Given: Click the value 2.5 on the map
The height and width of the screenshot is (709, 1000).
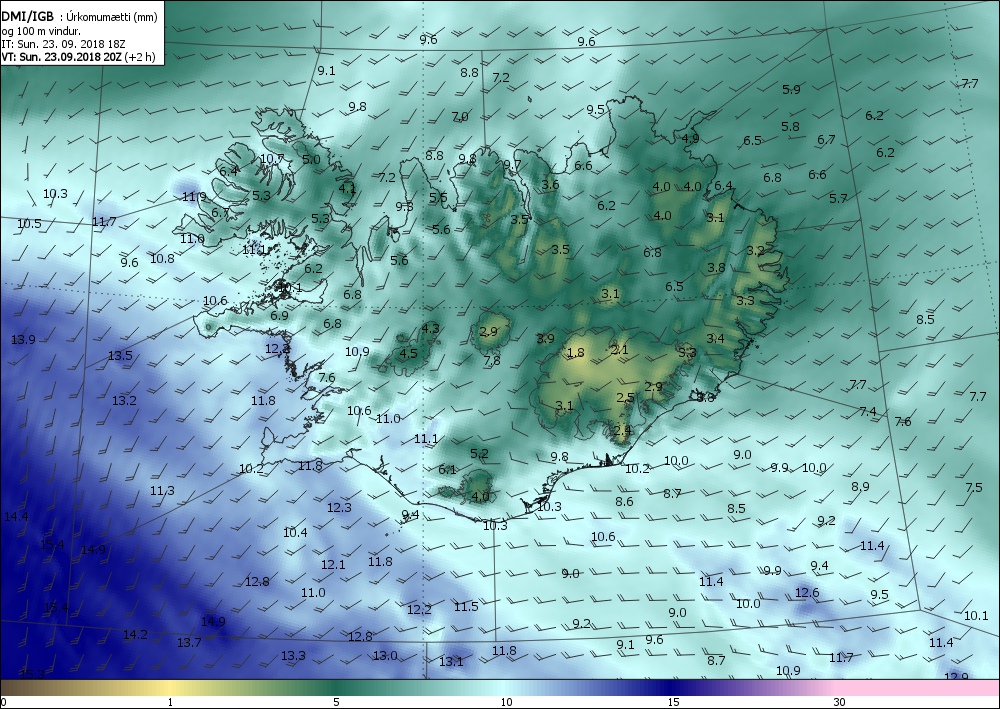Looking at the screenshot, I should pyautogui.click(x=626, y=397).
